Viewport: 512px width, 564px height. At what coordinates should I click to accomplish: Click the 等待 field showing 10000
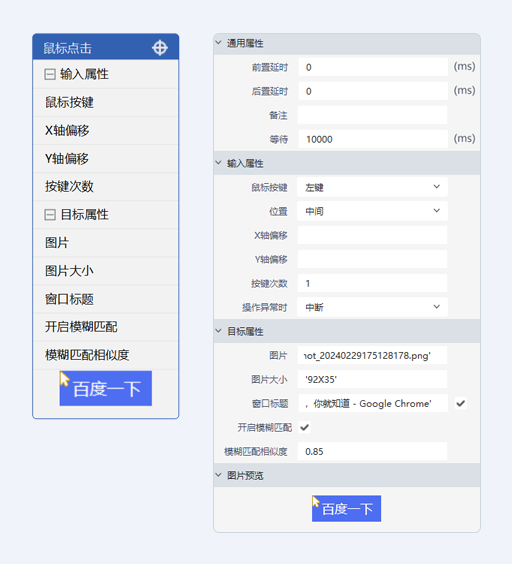373,139
